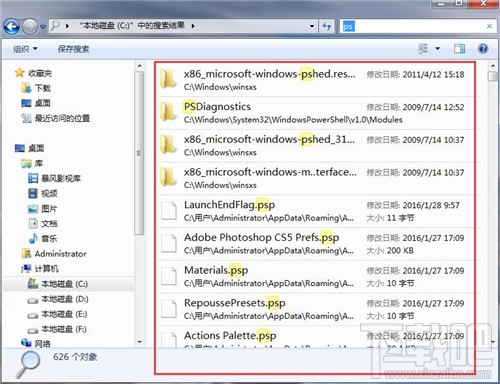Select x86_microsoft-windows-pshed_31... folder result
This screenshot has width=500, height=384.
click(x=316, y=145)
